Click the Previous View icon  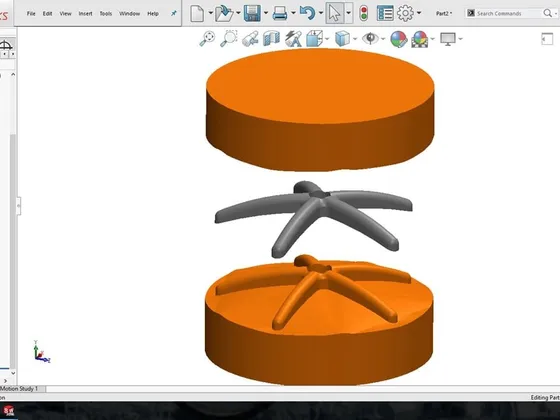[x=250, y=39]
